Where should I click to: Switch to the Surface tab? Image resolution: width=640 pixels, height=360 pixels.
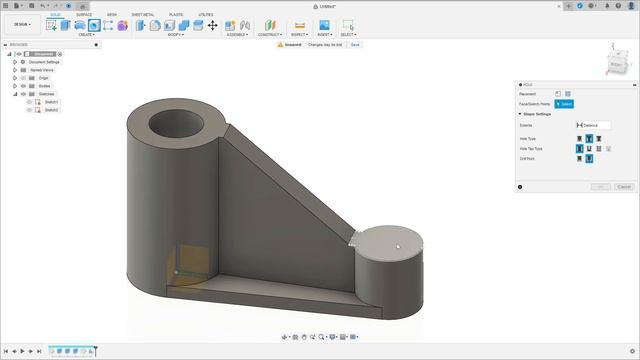pos(84,15)
